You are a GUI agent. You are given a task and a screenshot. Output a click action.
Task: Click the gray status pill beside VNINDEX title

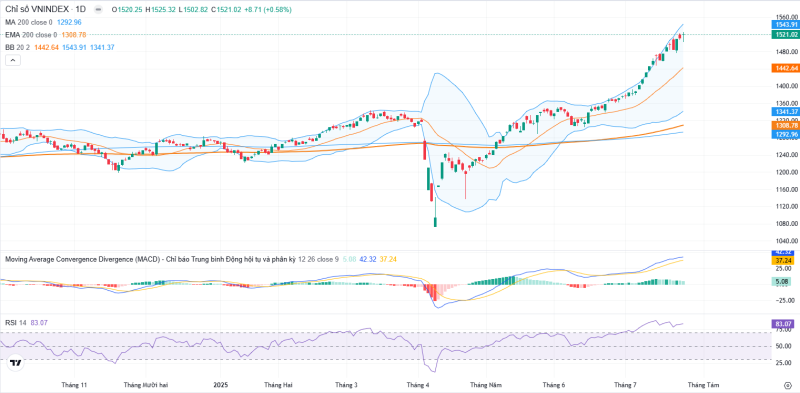[98, 9]
